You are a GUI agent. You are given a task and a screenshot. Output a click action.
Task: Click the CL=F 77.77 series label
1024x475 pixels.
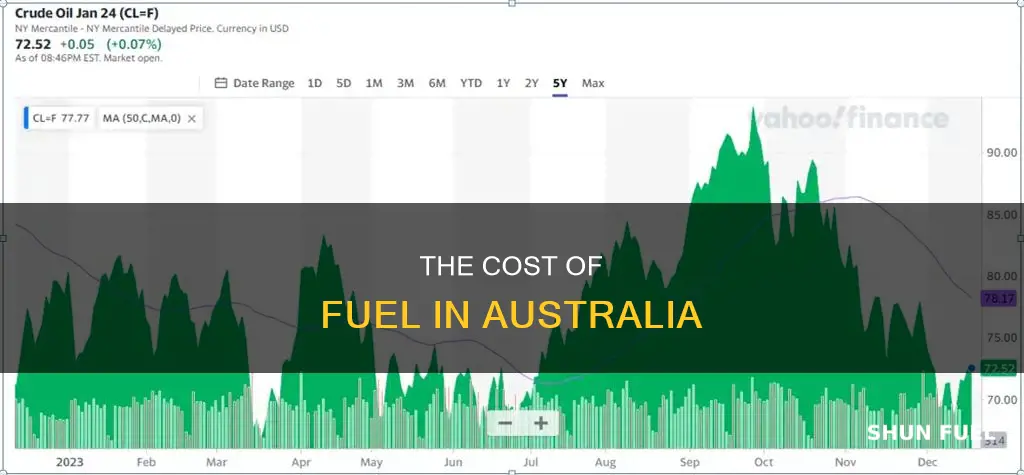[x=59, y=118]
